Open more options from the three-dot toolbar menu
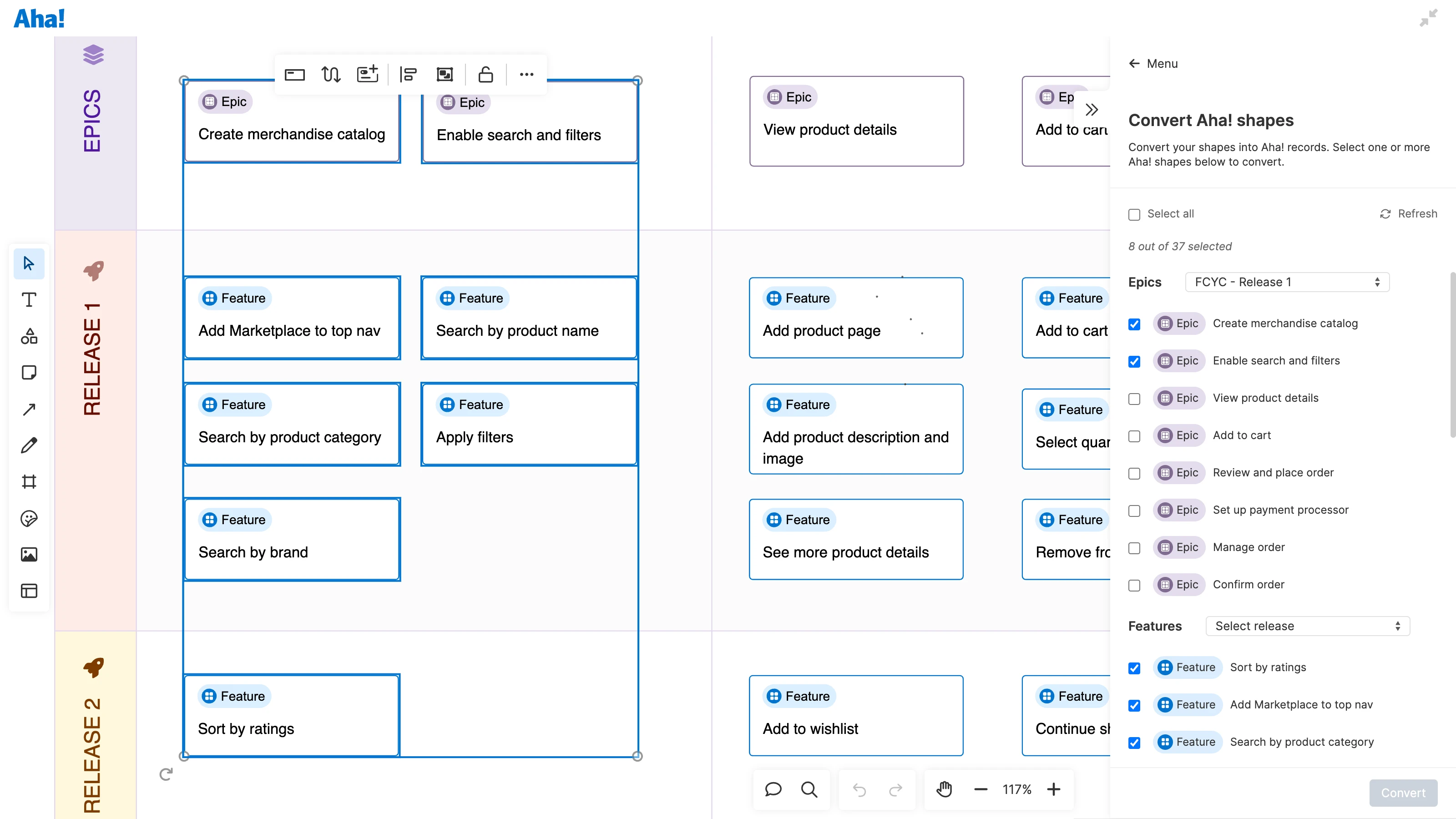This screenshot has height=819, width=1456. [x=526, y=74]
